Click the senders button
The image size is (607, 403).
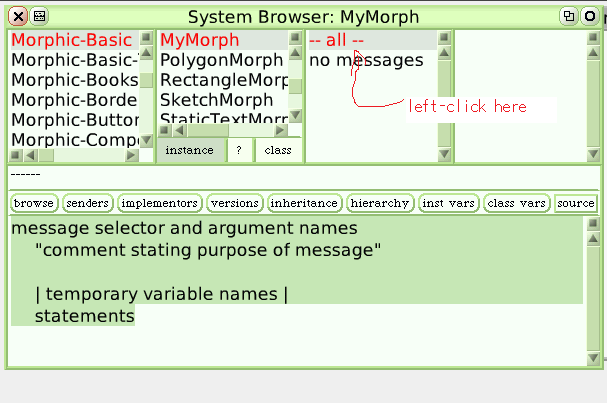click(x=87, y=203)
